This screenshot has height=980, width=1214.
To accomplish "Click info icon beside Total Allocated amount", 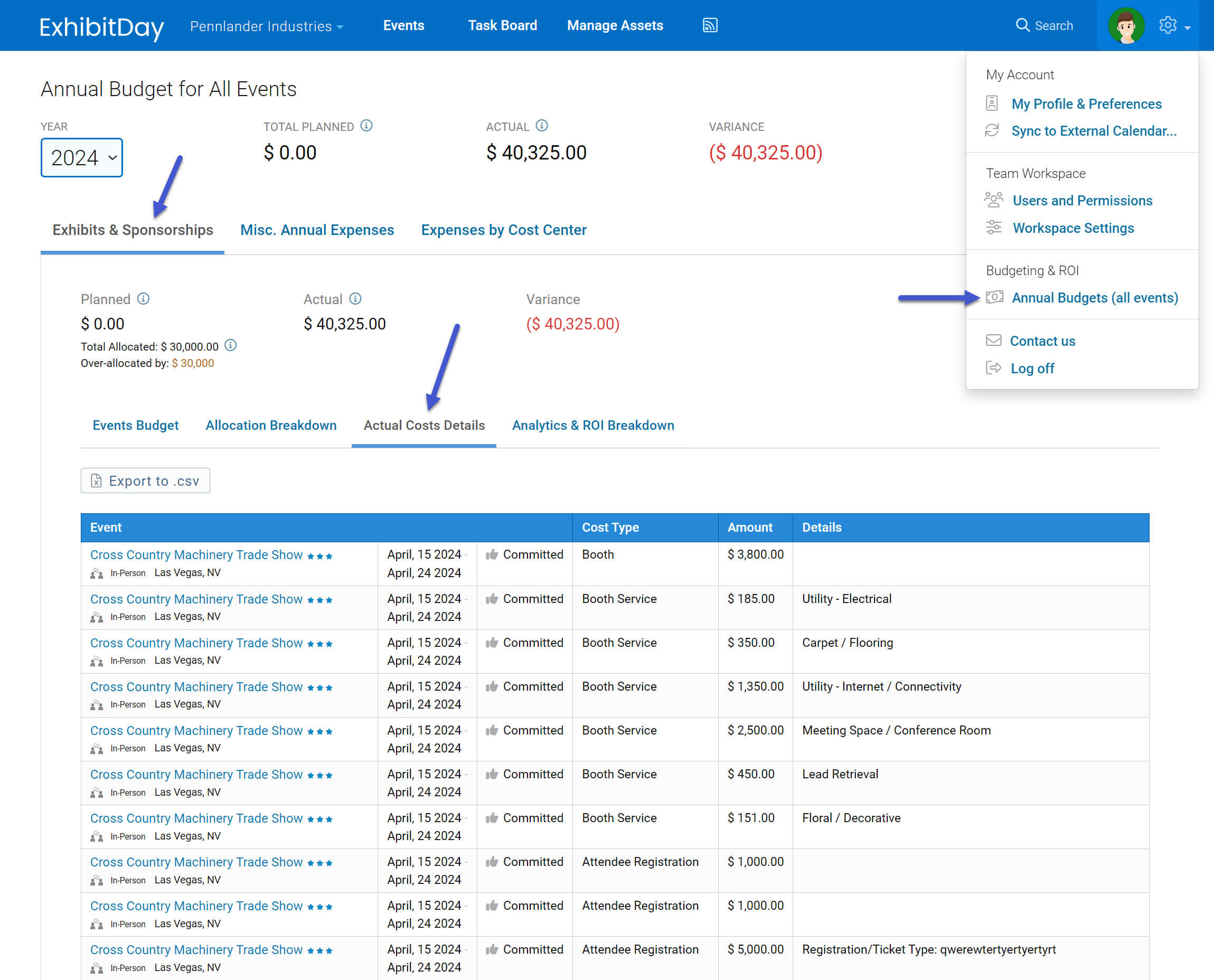I will [230, 345].
